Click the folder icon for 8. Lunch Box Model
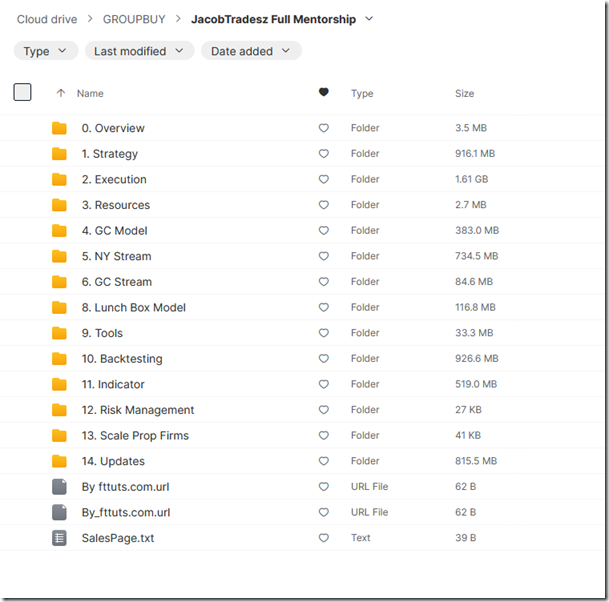 (59, 308)
